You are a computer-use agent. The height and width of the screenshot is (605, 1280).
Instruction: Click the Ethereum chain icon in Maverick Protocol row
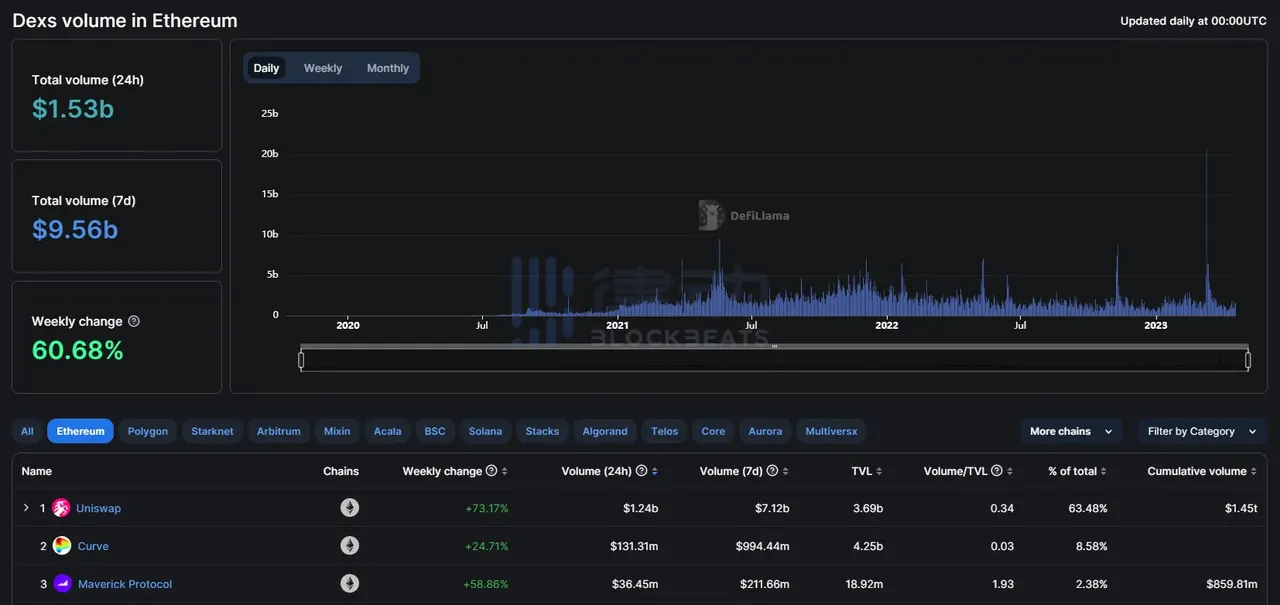pyautogui.click(x=349, y=584)
